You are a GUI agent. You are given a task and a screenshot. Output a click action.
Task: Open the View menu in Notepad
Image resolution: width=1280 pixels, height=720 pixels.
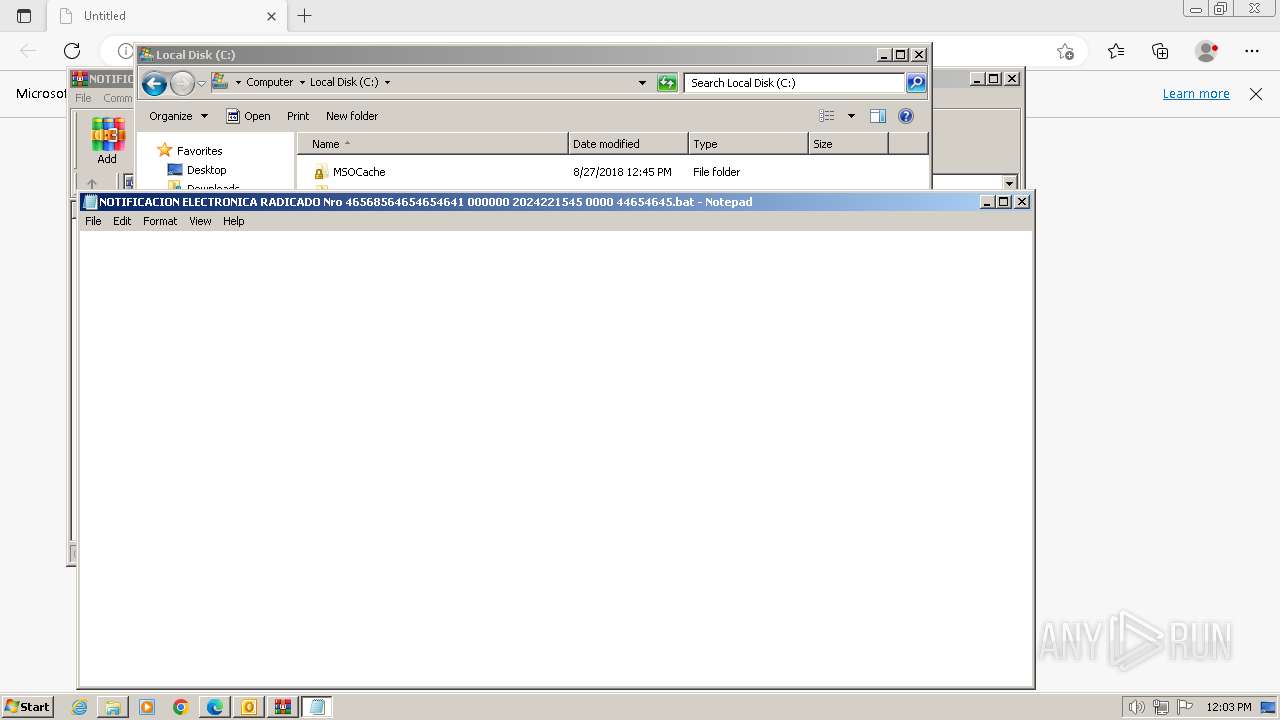tap(200, 221)
